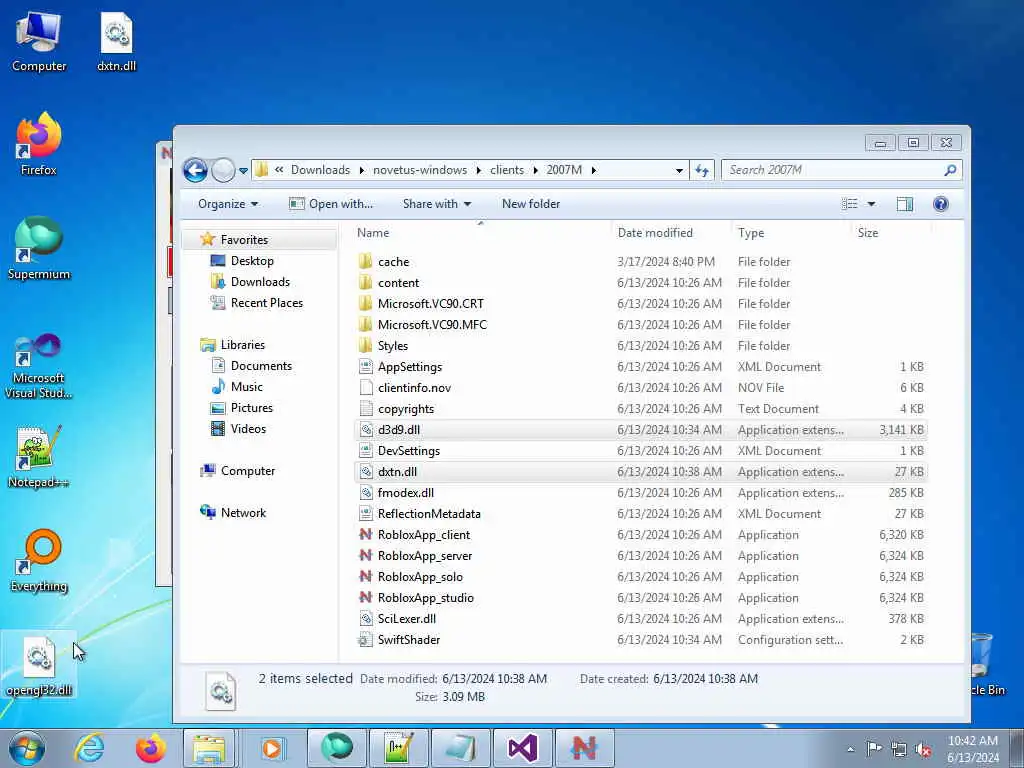Switch to Notepad++ taskbar button
The width and height of the screenshot is (1024, 768).
pyautogui.click(x=398, y=748)
